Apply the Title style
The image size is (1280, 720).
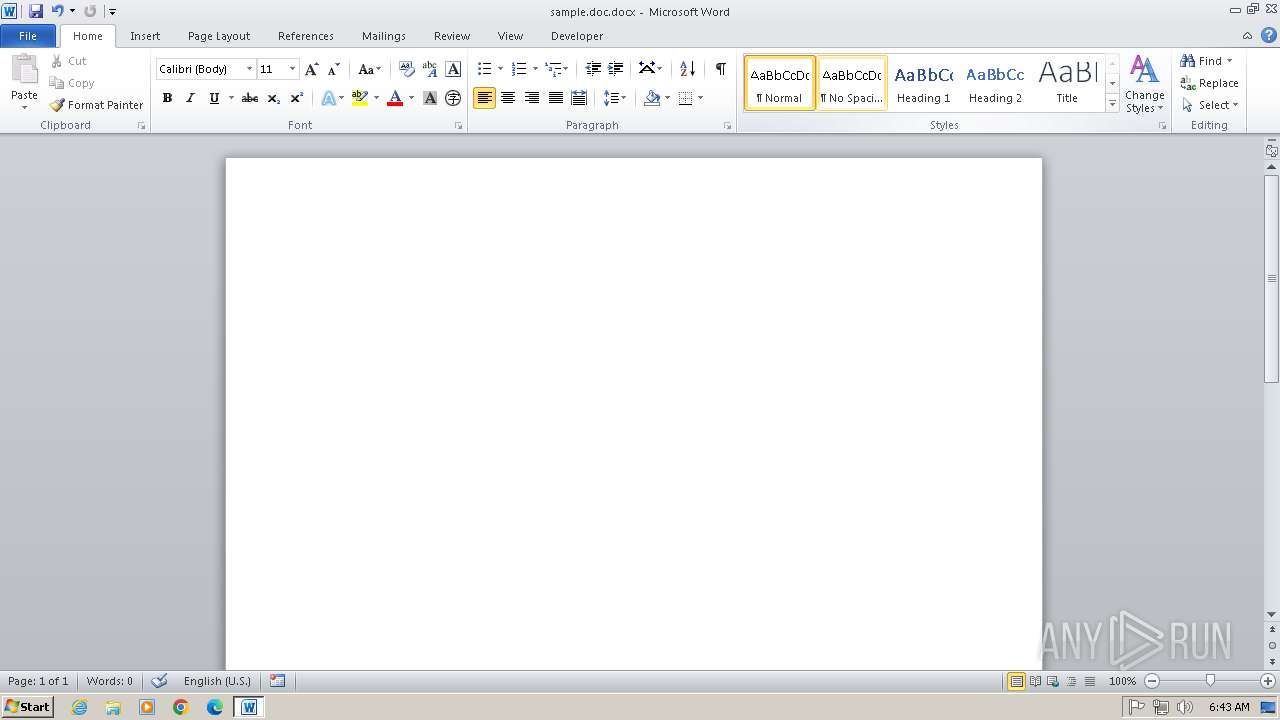[1067, 83]
